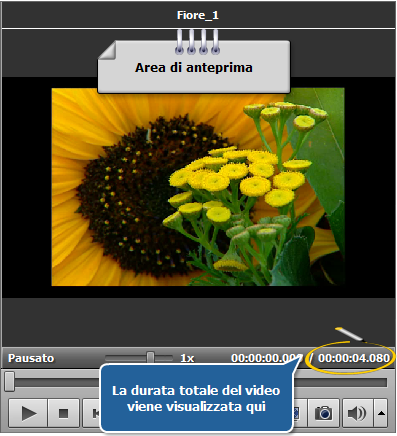Click the playback speed slider handle
The width and height of the screenshot is (397, 436).
[x=151, y=358]
